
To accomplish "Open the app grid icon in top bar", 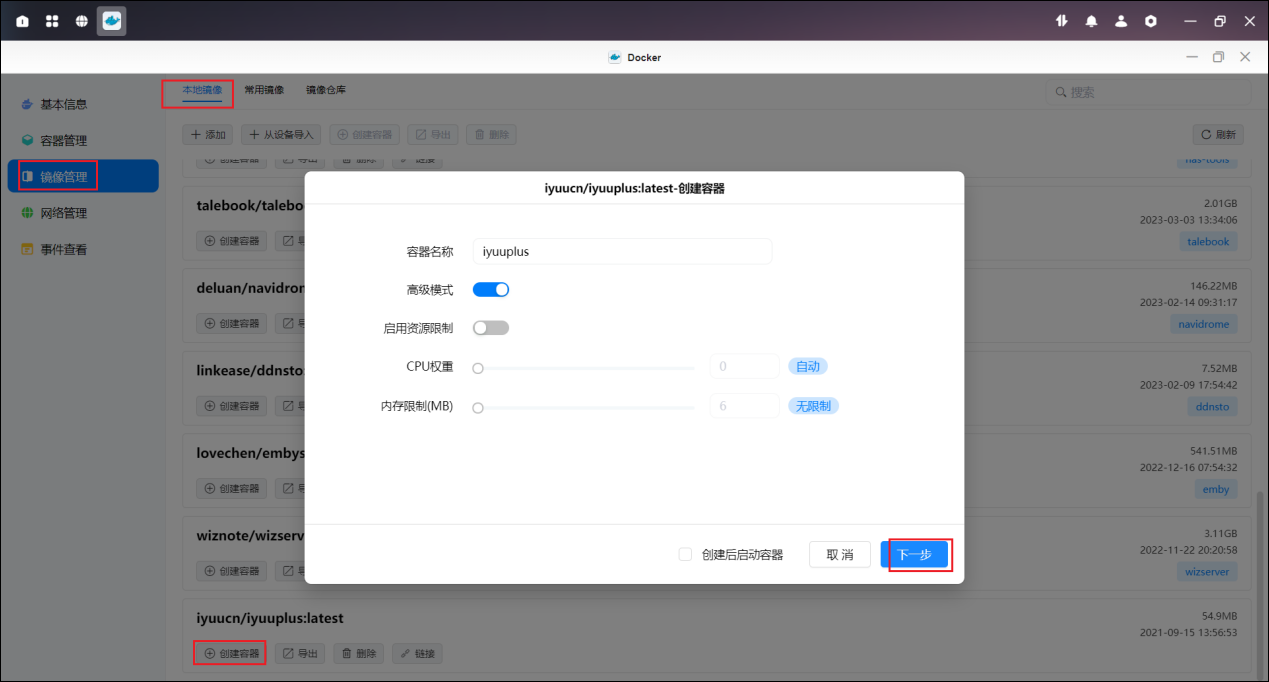I will [x=52, y=21].
